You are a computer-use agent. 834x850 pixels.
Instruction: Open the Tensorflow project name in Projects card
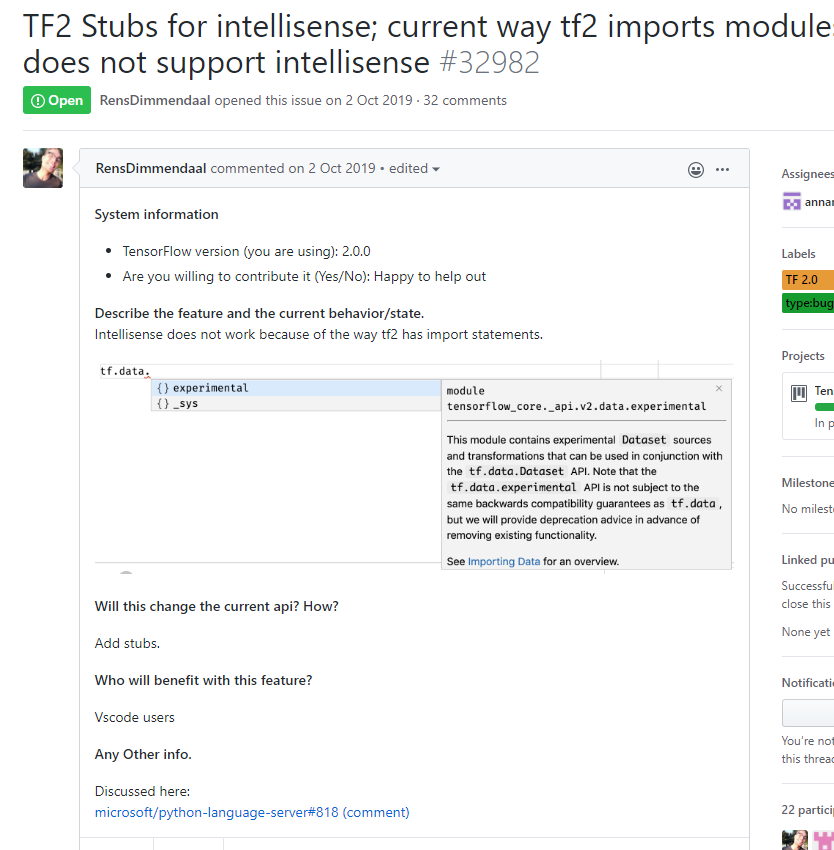click(x=825, y=390)
